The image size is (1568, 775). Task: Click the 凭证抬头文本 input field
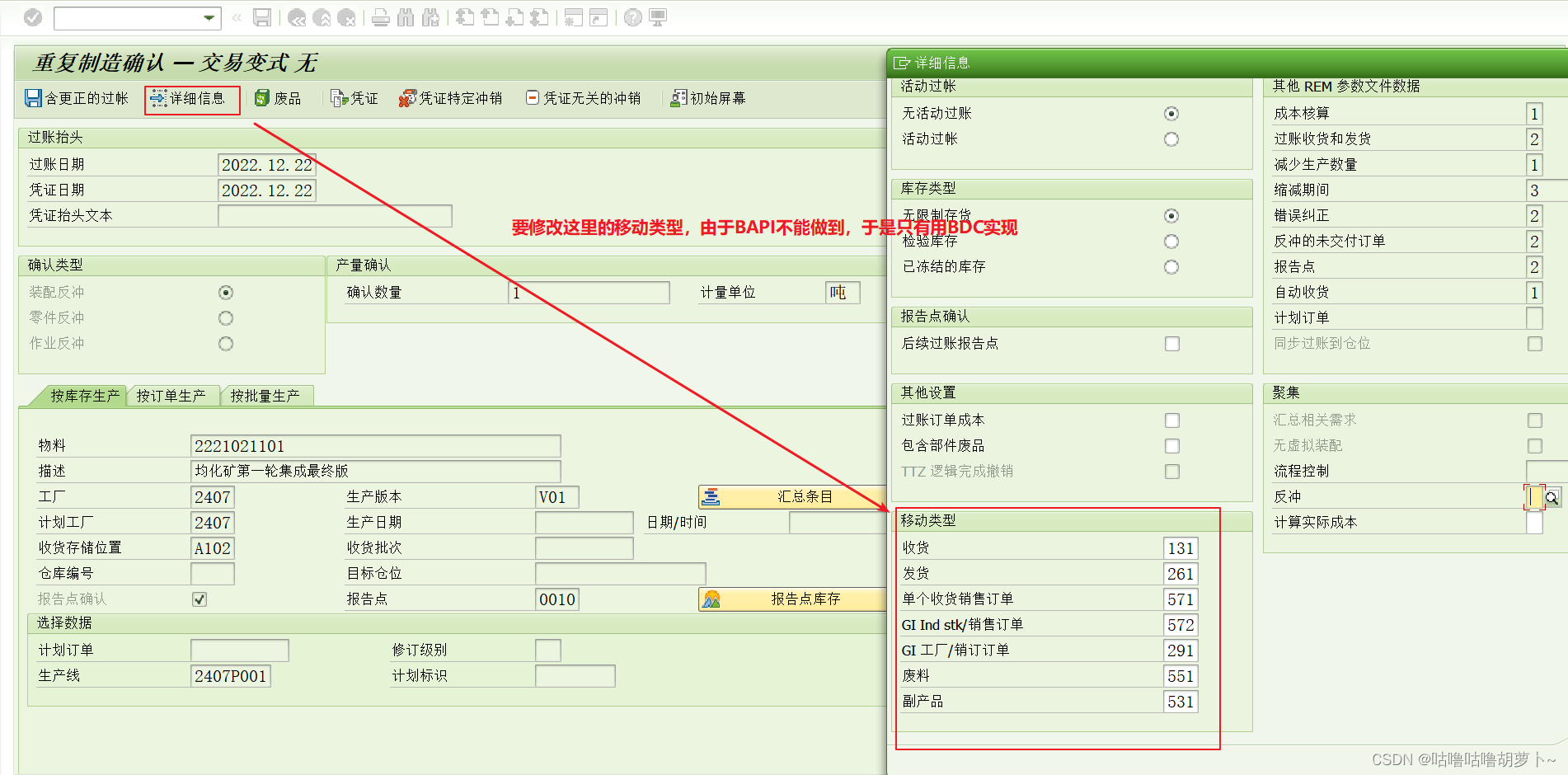click(336, 216)
